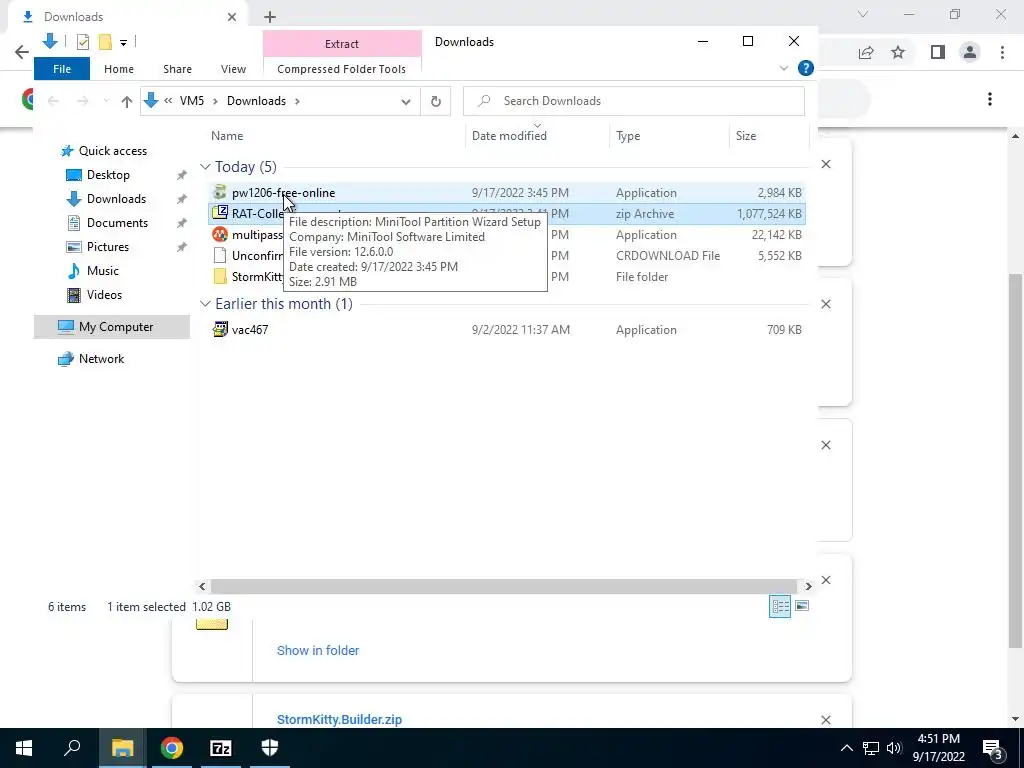Sort by Size column header
Viewport: 1024px width, 768px height.
(746, 136)
